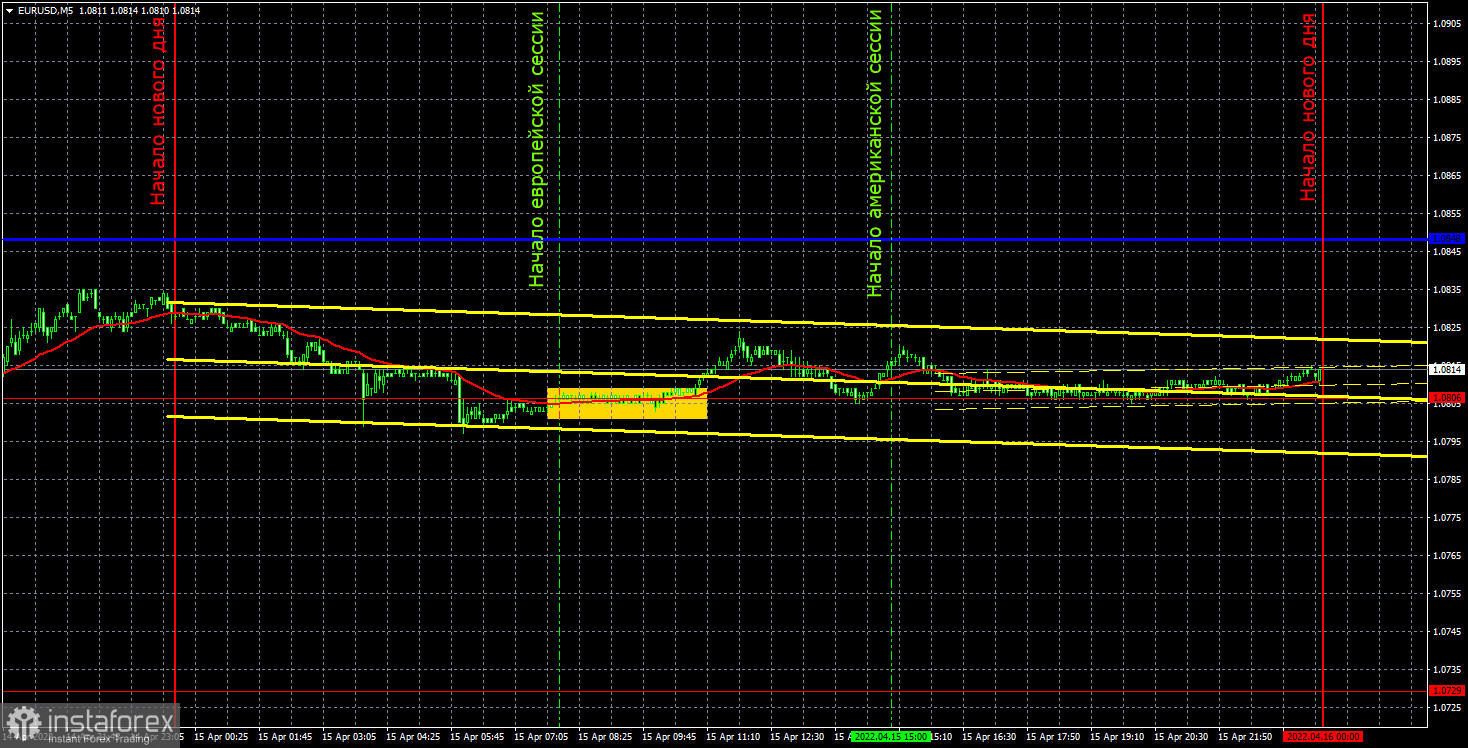This screenshot has width=1468, height=748.
Task: Click the 1.0885 price axis label
Action: (x=1446, y=99)
